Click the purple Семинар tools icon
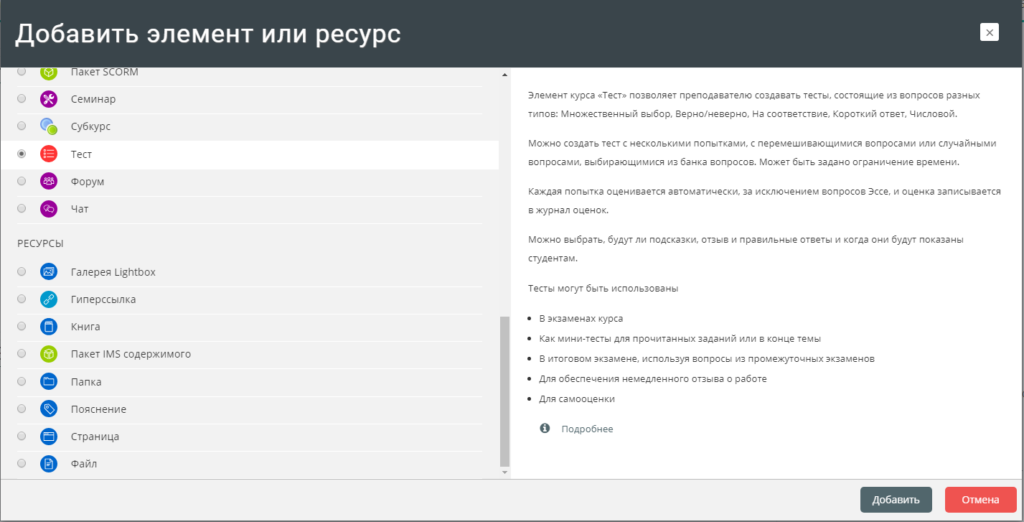1024x522 pixels. [x=49, y=99]
